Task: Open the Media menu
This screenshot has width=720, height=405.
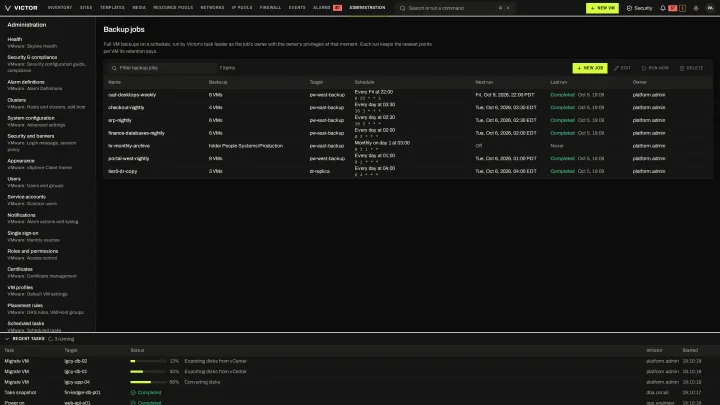Action: pyautogui.click(x=139, y=8)
